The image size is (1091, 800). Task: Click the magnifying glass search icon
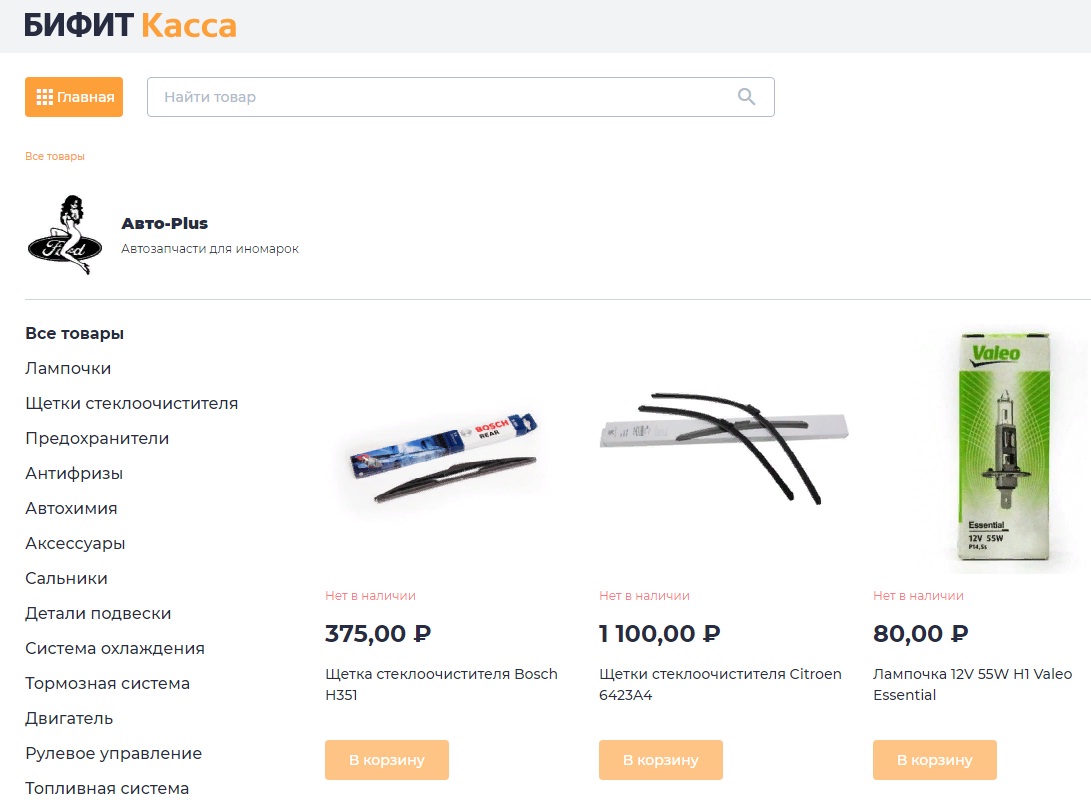pos(746,97)
